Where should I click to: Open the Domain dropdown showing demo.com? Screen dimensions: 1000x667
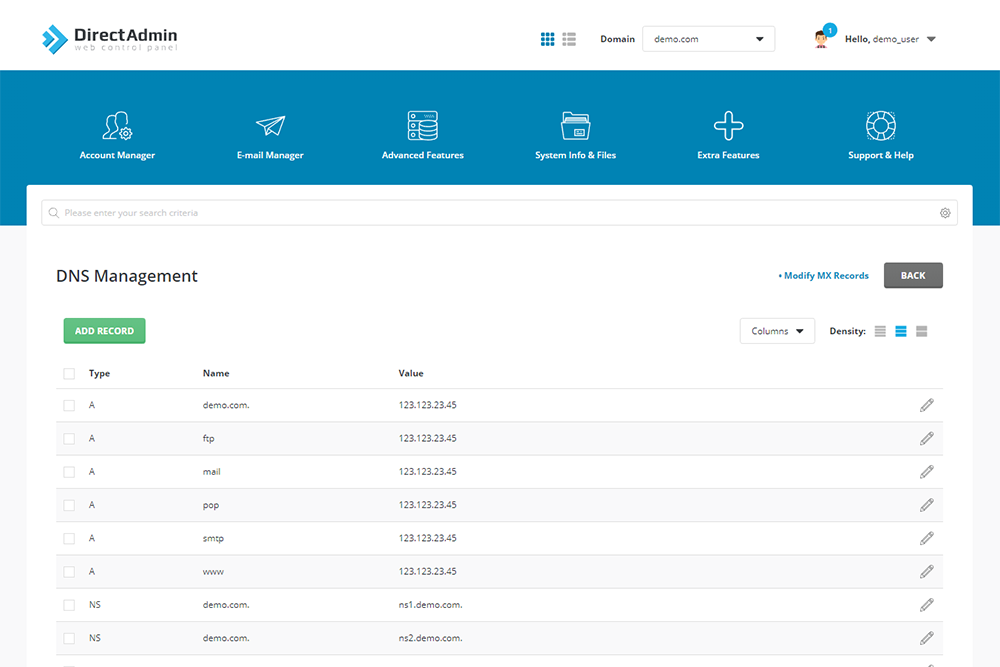click(709, 39)
